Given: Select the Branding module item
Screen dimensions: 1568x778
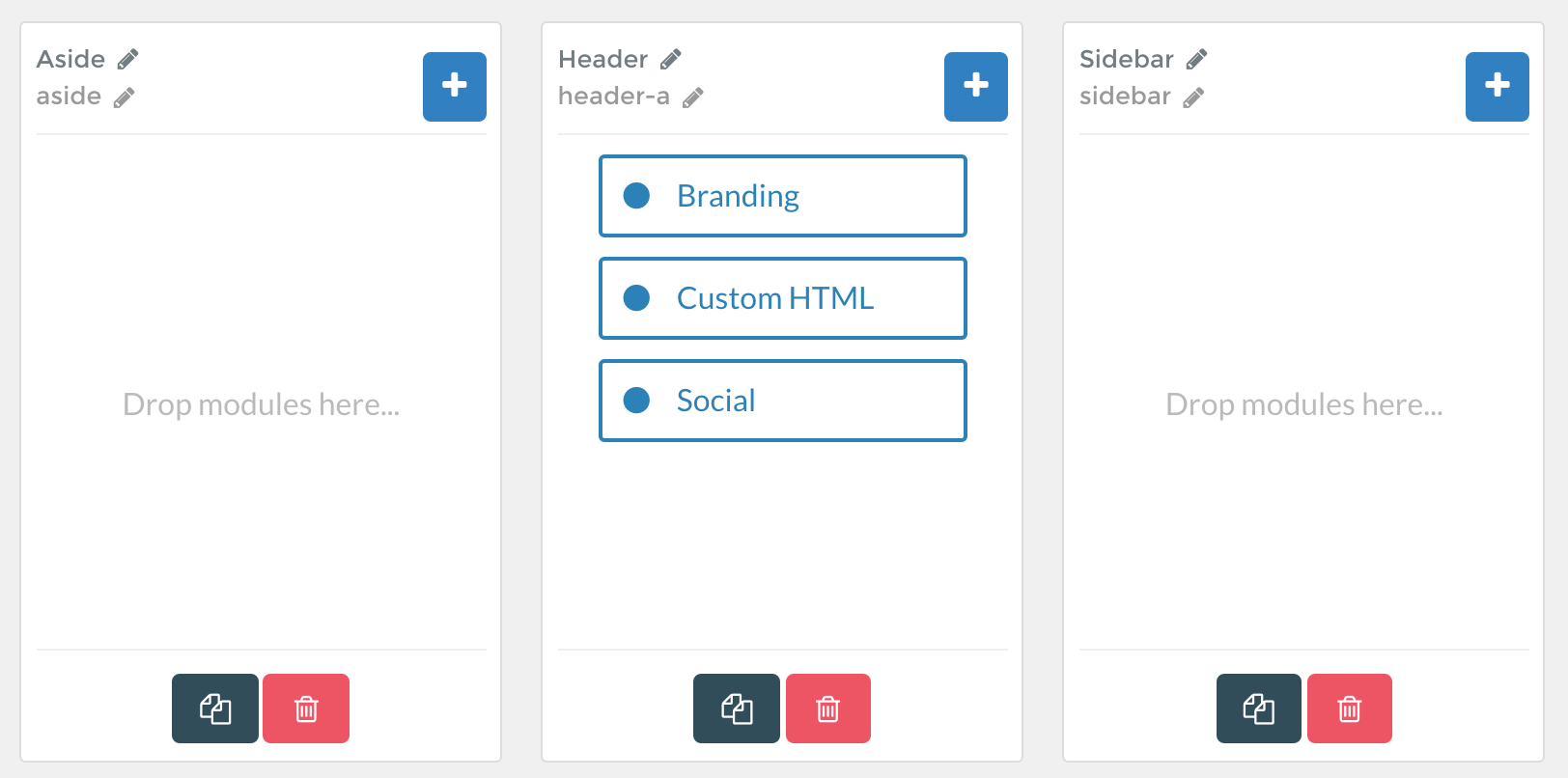Looking at the screenshot, I should [782, 196].
